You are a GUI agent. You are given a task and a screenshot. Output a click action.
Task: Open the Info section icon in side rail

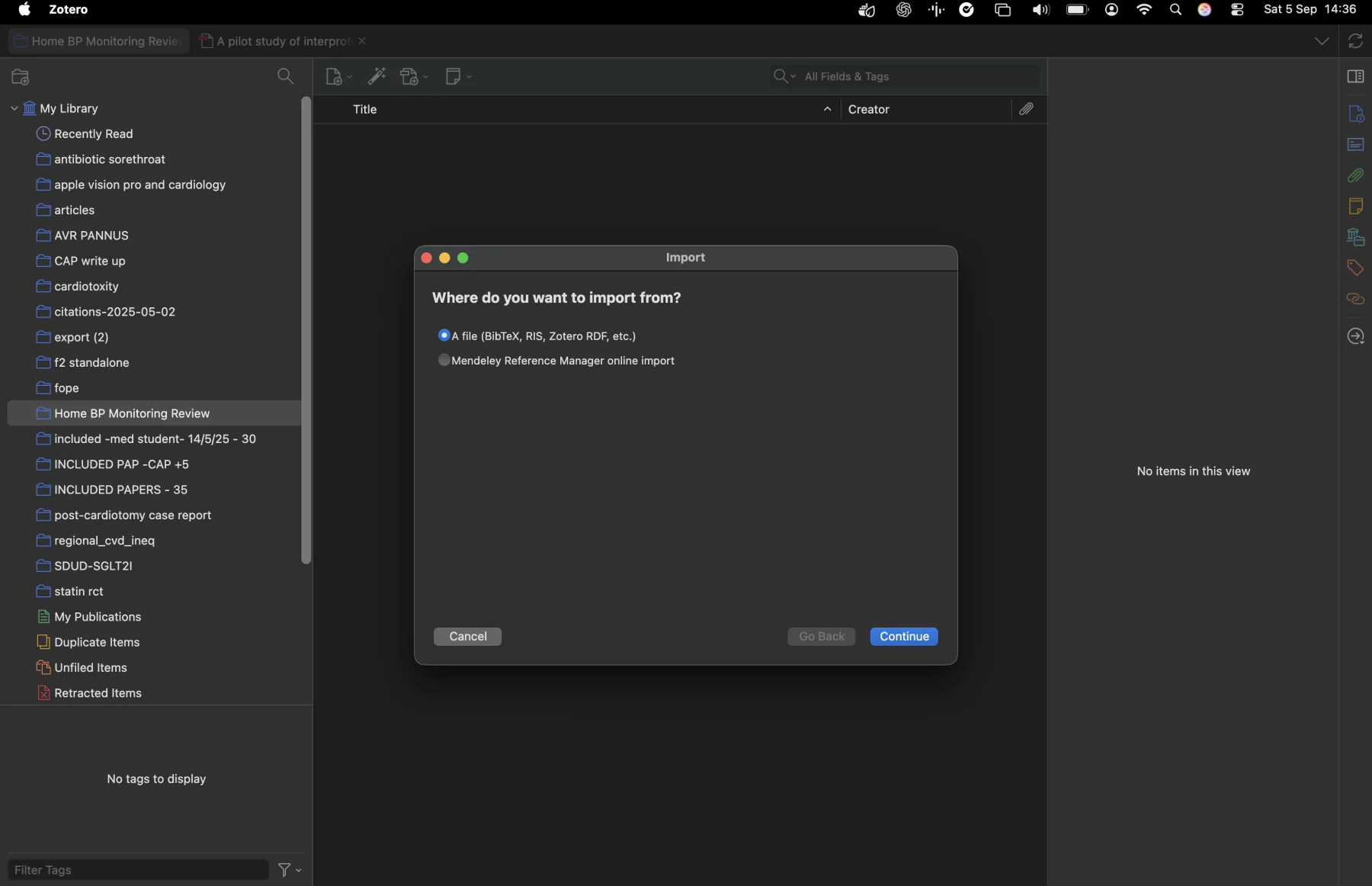coord(1355,114)
